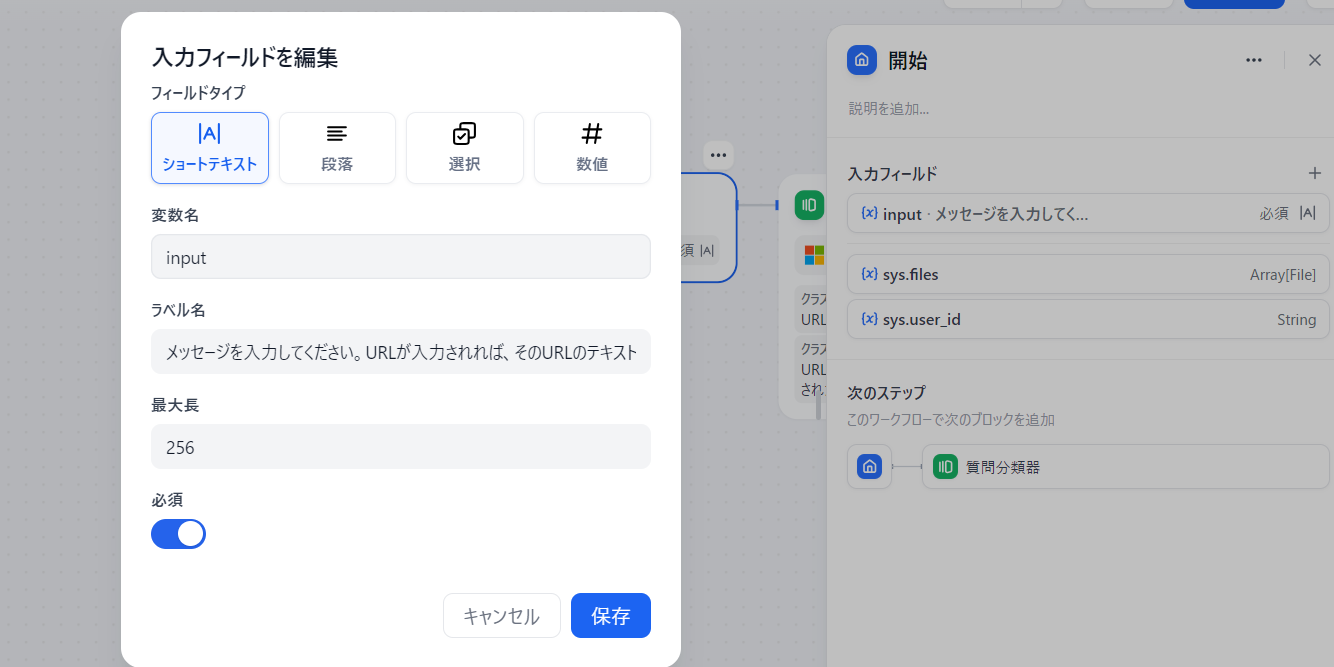This screenshot has width=1334, height=667.
Task: Select the 数値 field type
Action: 592,148
